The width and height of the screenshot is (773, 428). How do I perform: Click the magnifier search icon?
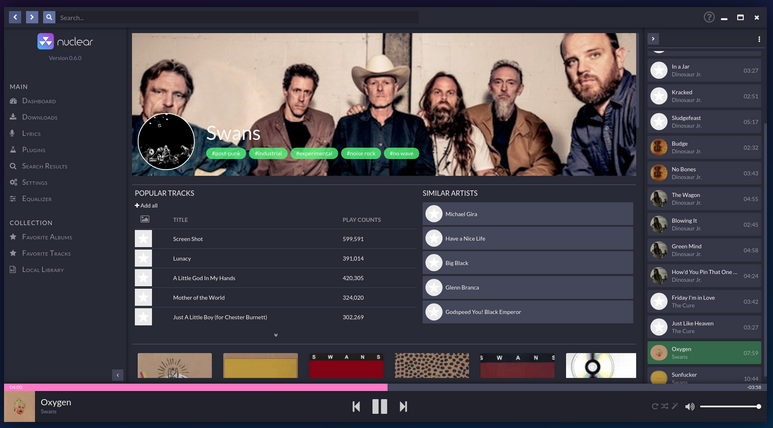coord(49,17)
